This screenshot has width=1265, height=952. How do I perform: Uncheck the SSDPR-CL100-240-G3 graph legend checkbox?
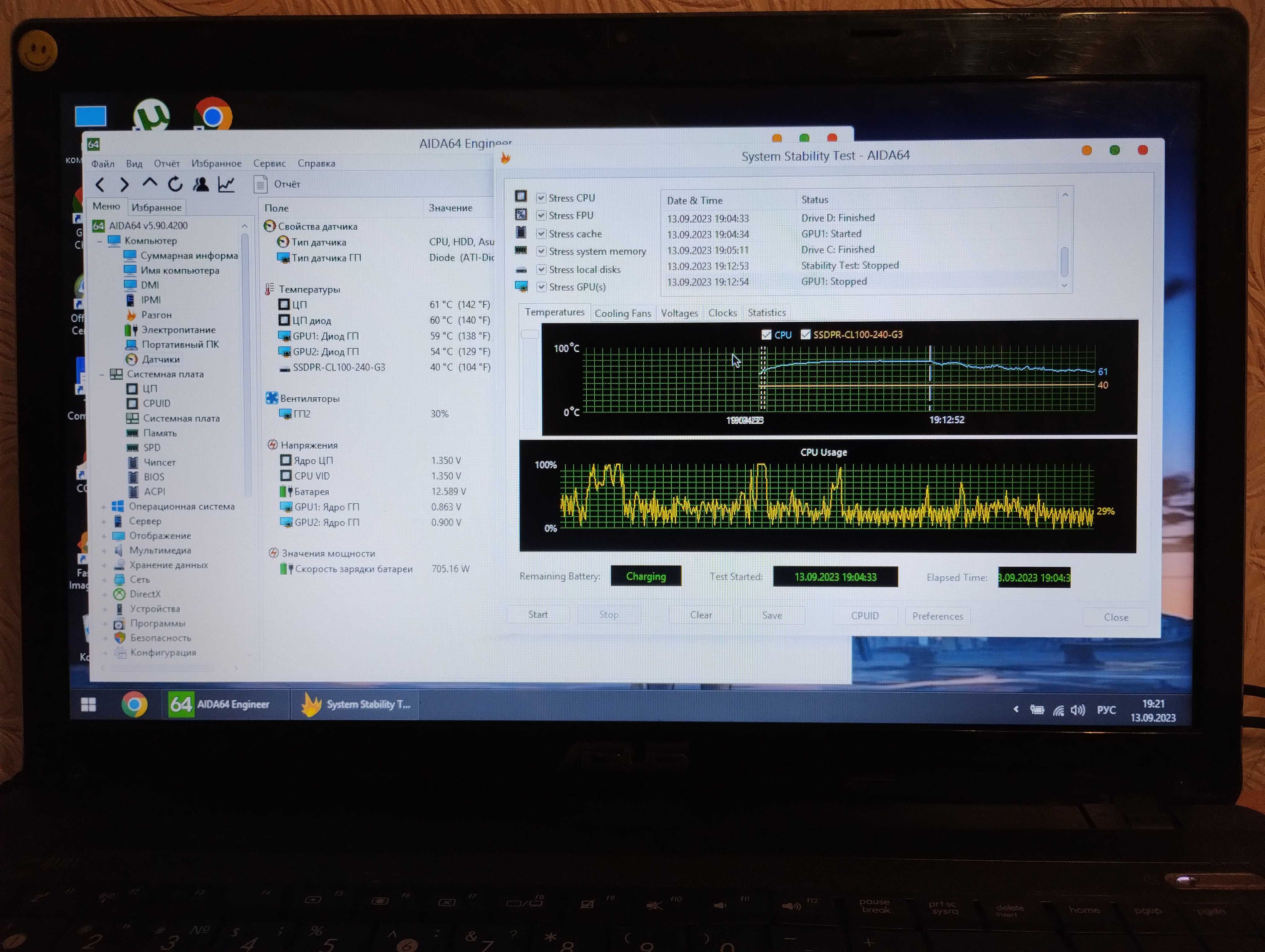tap(805, 334)
